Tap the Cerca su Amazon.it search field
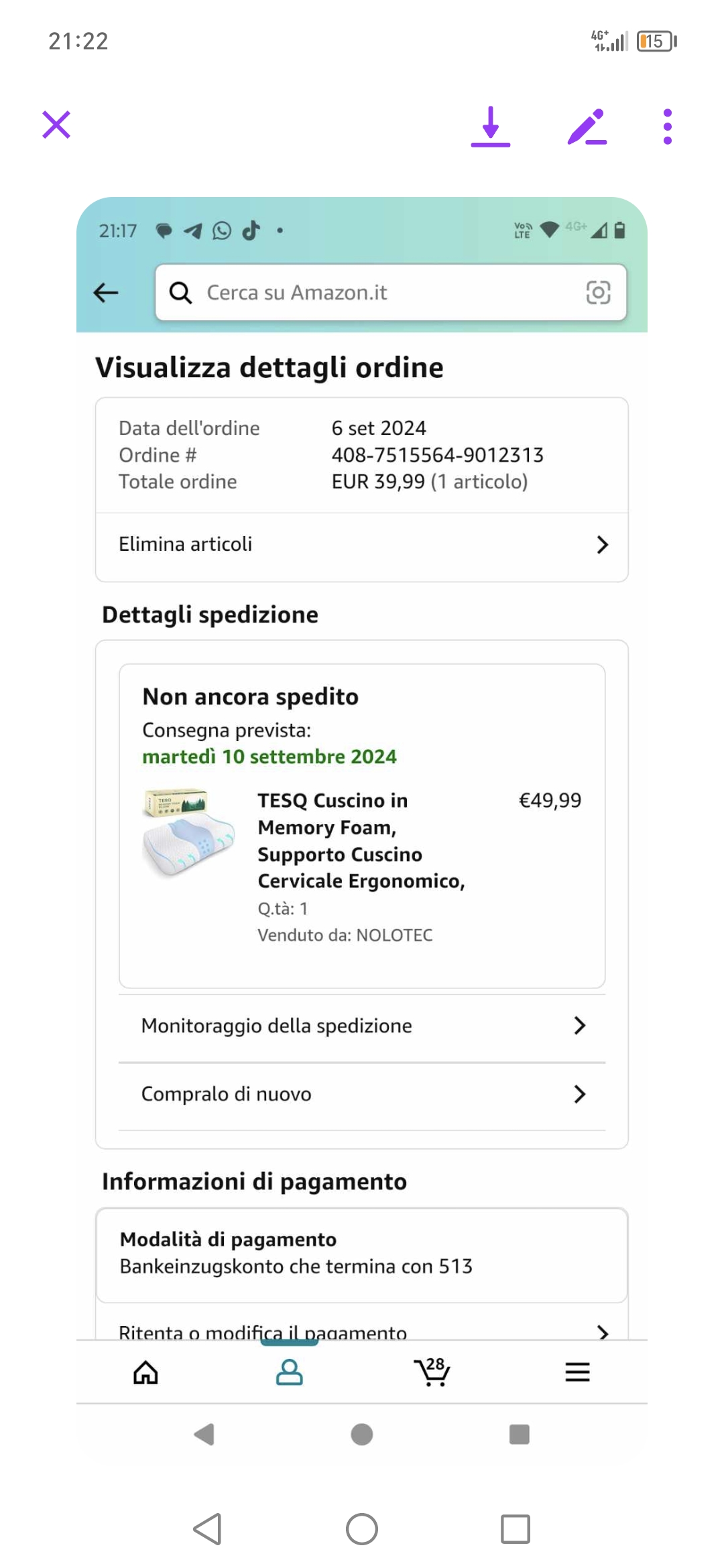Viewport: 724px width, 1568px height. pos(375,293)
